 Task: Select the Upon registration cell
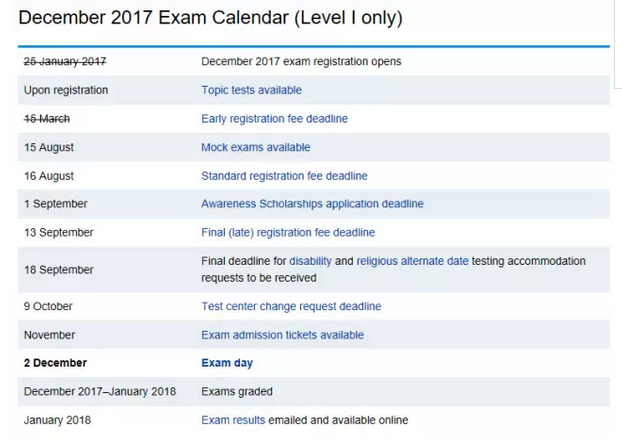(66, 90)
